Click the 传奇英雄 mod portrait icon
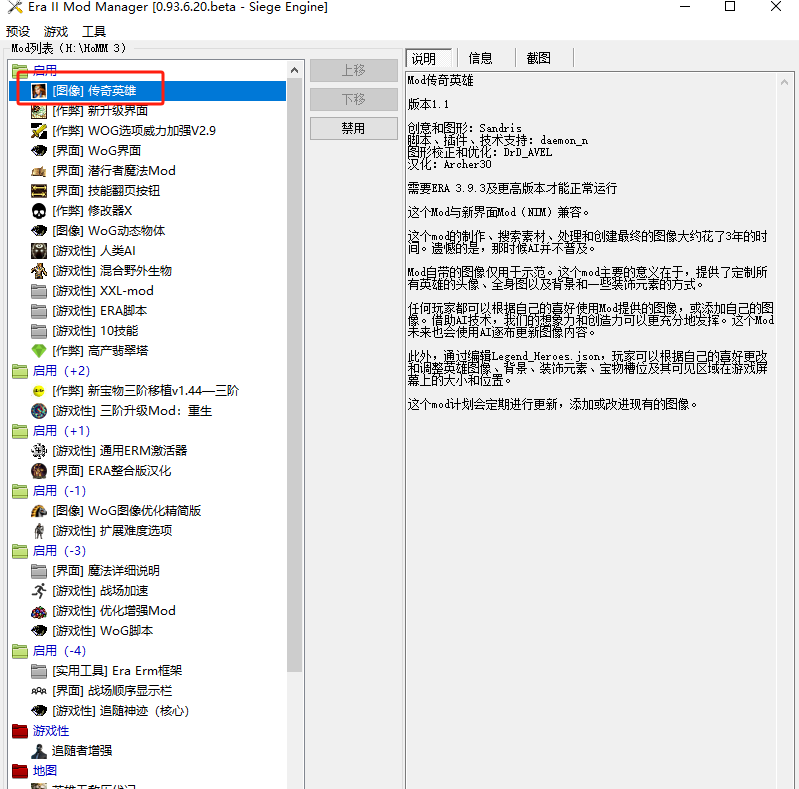799x789 pixels. pos(39,91)
